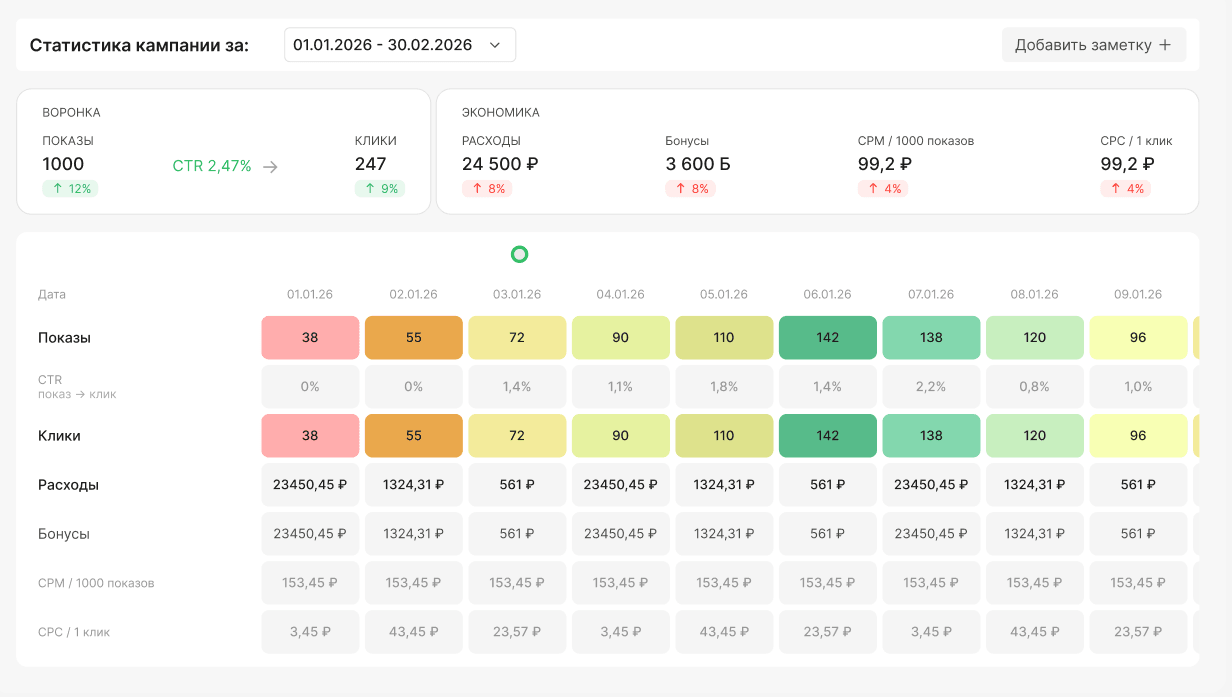Select the Показы cell for 06.01.26
The width and height of the screenshot is (1232, 697).
point(828,338)
